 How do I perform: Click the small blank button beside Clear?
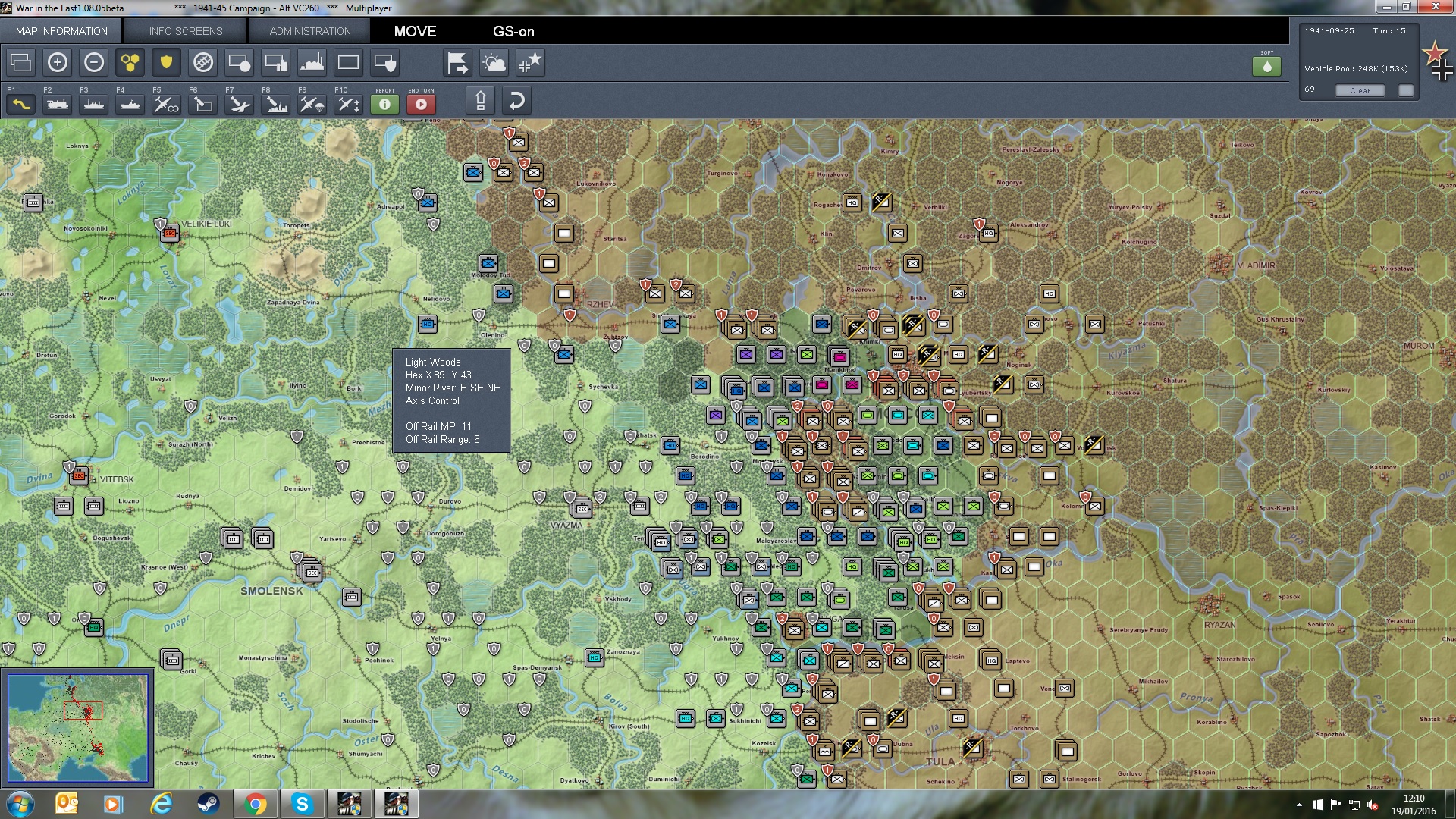1405,90
